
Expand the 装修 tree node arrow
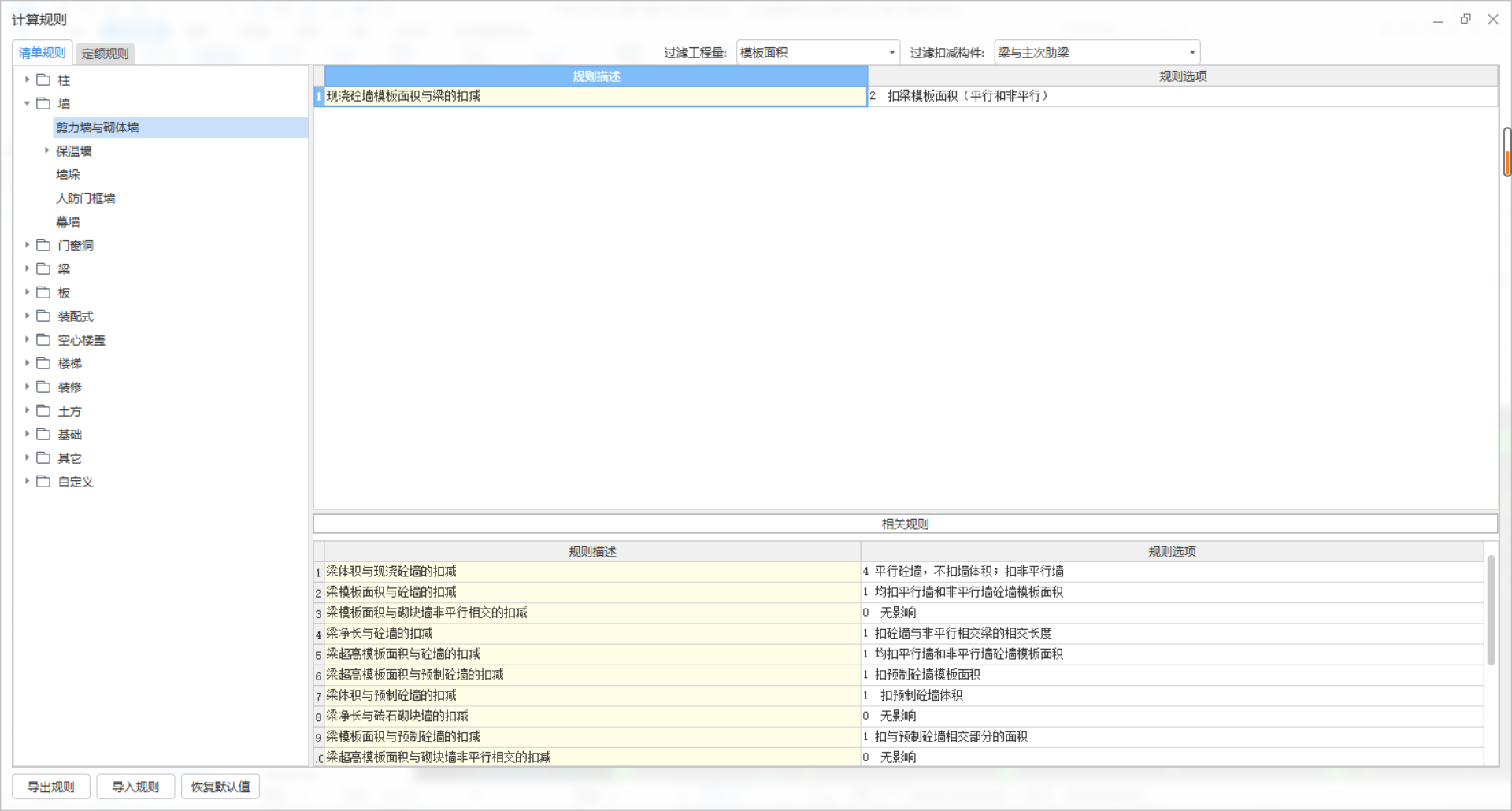pos(27,387)
